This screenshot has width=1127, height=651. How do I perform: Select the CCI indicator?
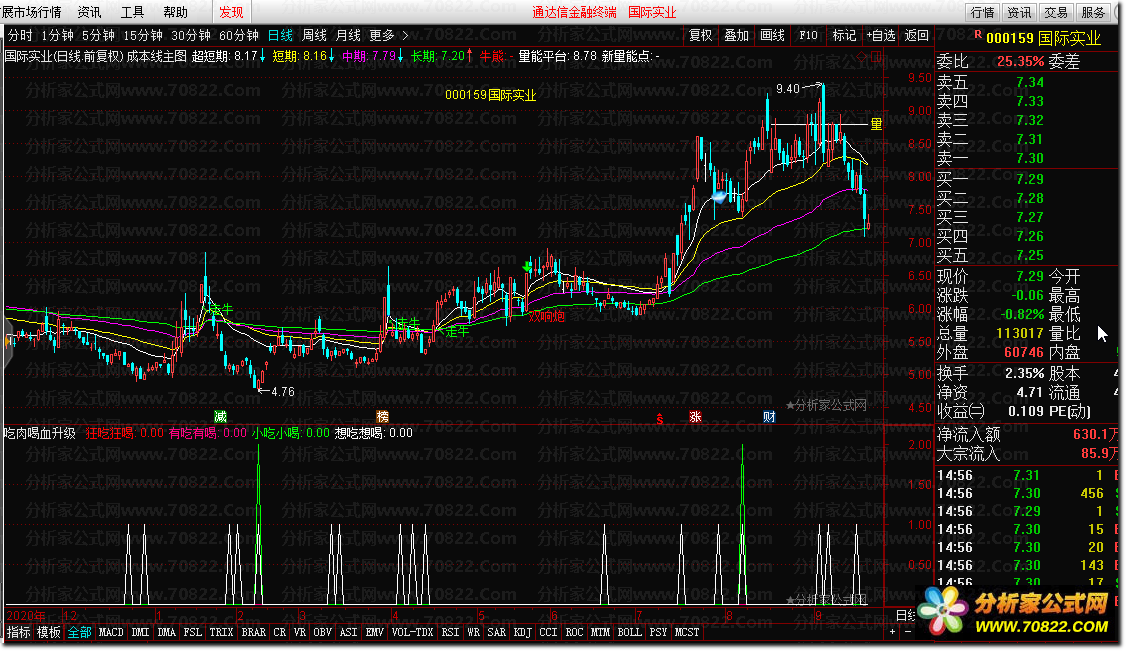pyautogui.click(x=548, y=632)
